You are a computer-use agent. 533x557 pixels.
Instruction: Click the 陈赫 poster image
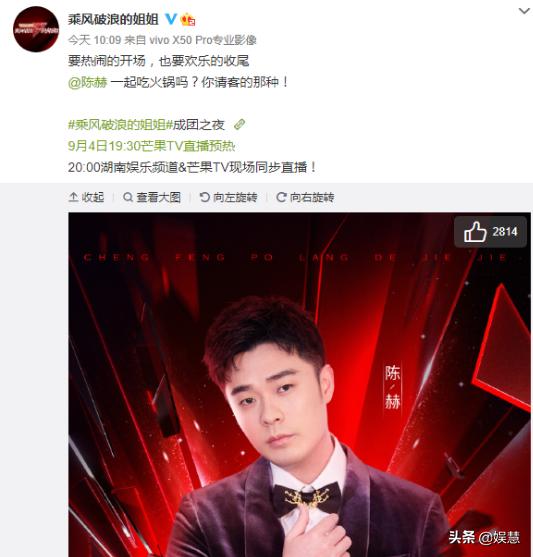pyautogui.click(x=300, y=385)
